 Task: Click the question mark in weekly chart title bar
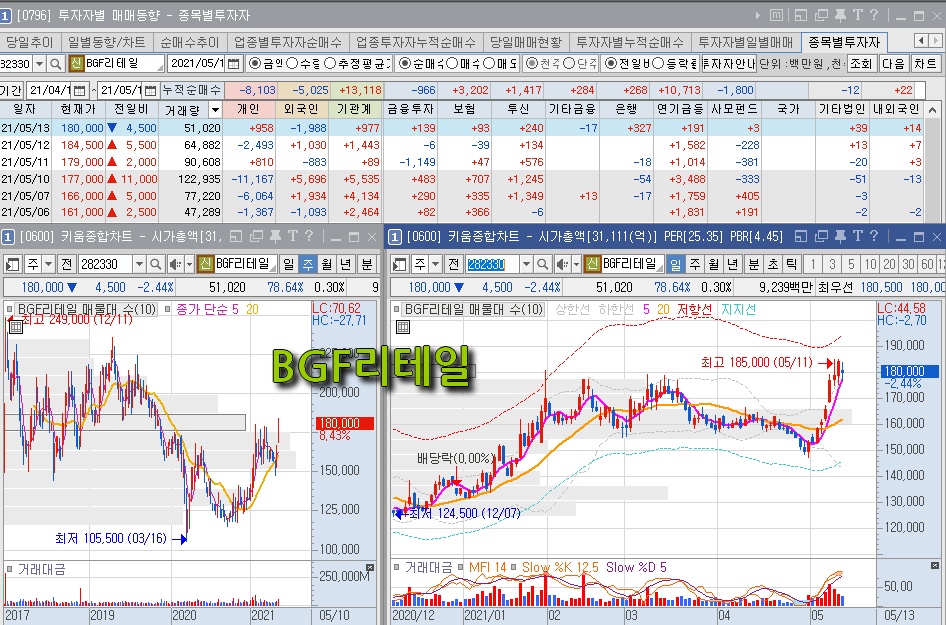point(310,236)
